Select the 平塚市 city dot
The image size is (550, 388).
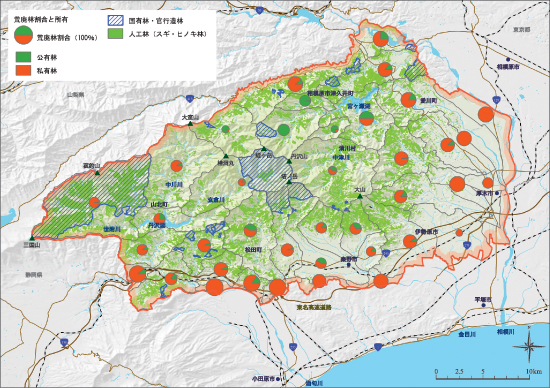tap(483, 306)
